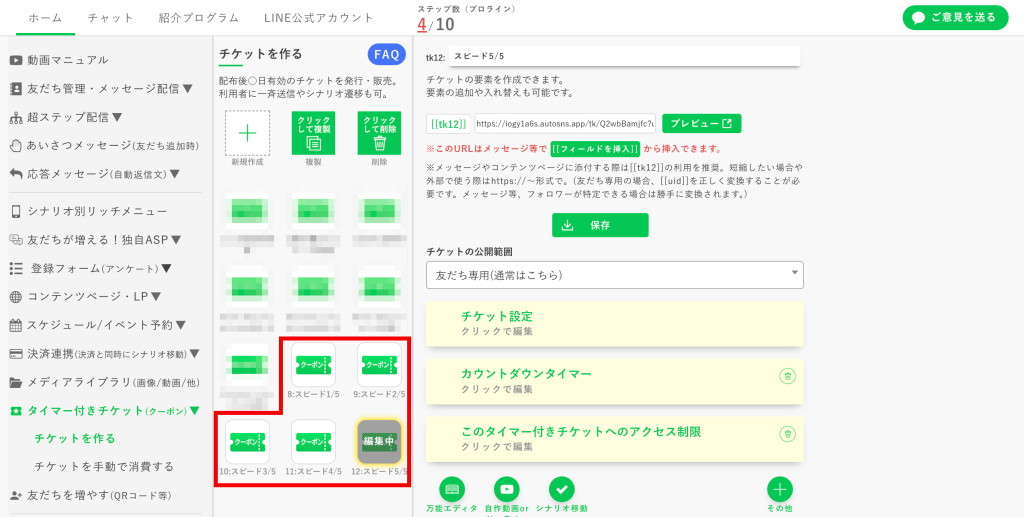This screenshot has width=1024, height=517.
Task: Select coupon ticket 10:スピード3/5
Action: click(x=248, y=442)
